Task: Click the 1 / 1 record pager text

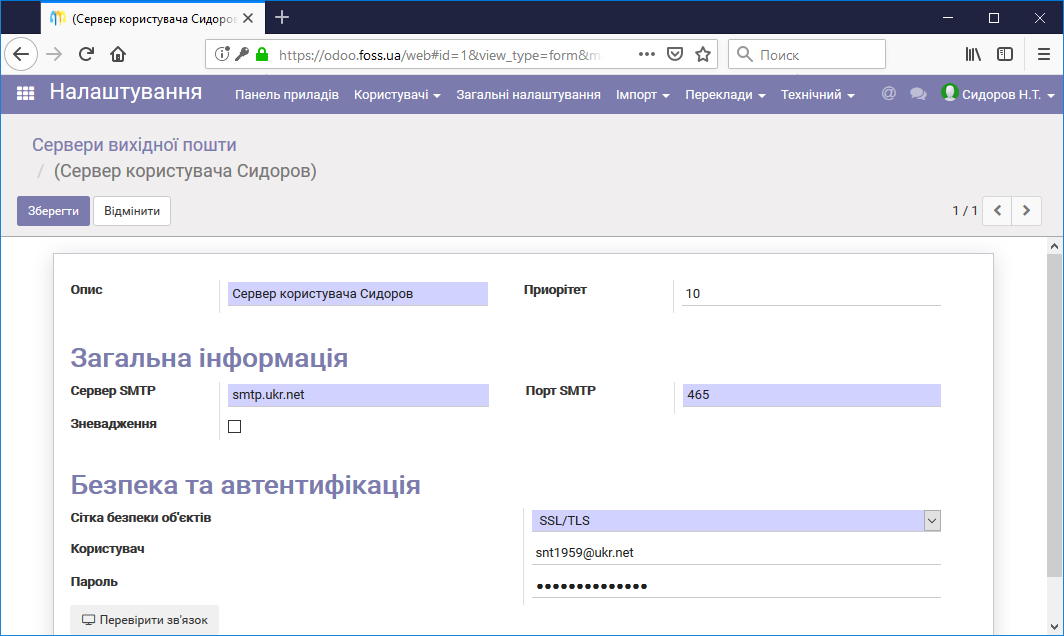Action: click(x=965, y=210)
